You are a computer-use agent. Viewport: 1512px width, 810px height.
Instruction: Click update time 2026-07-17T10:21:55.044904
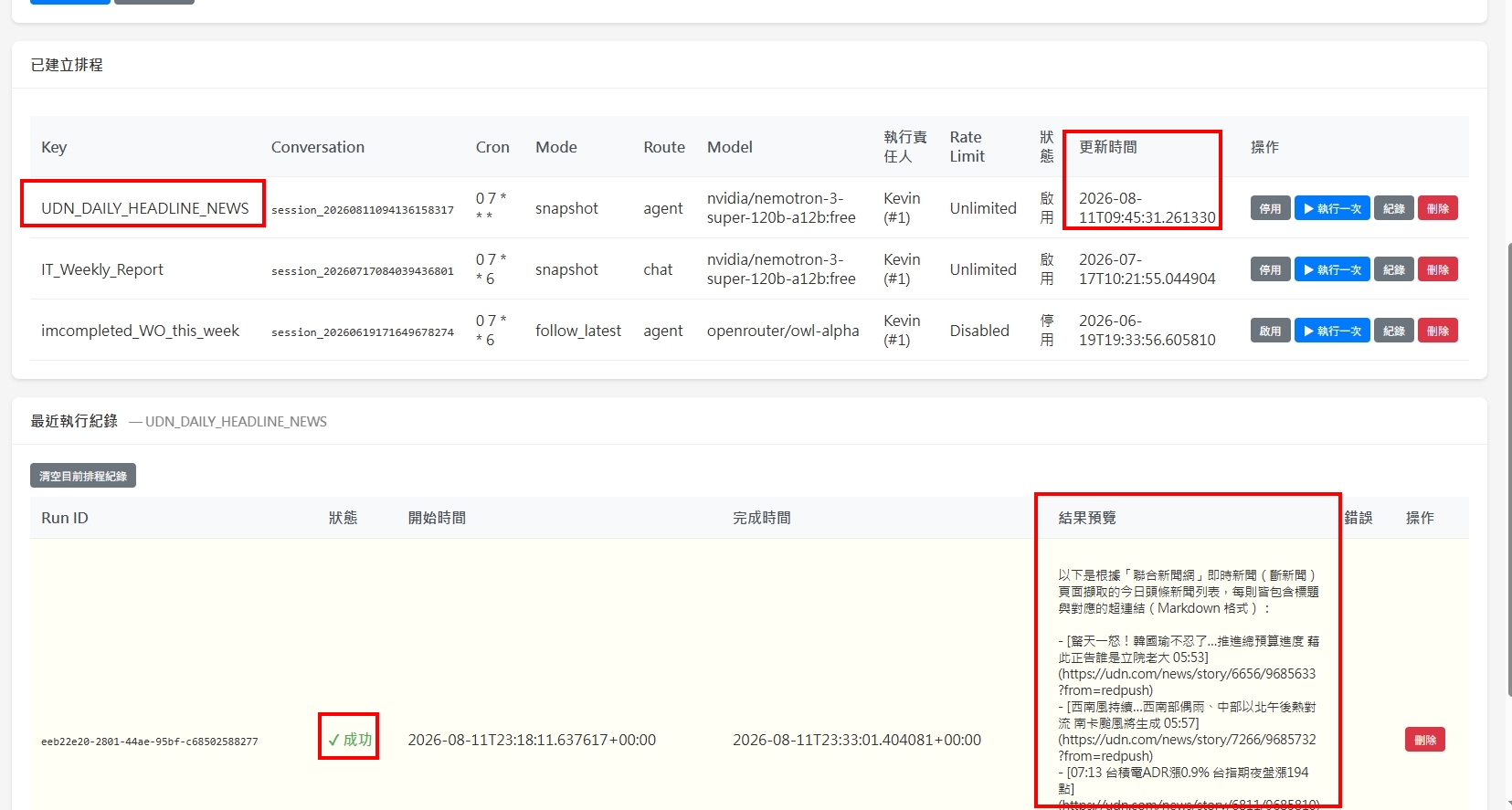click(1147, 269)
